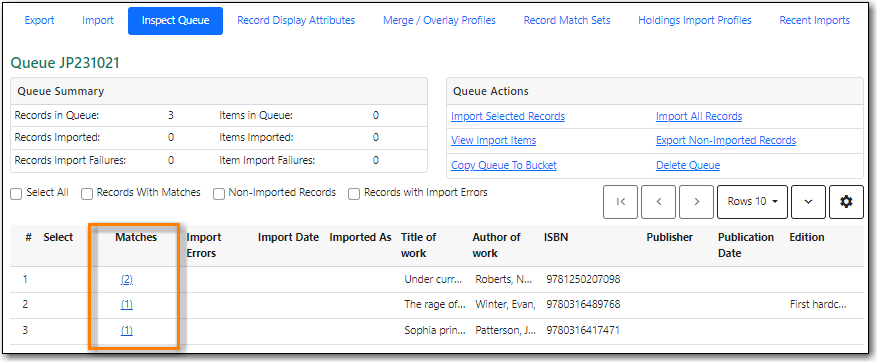Go to first page of queue grid
The image size is (877, 362).
point(620,201)
